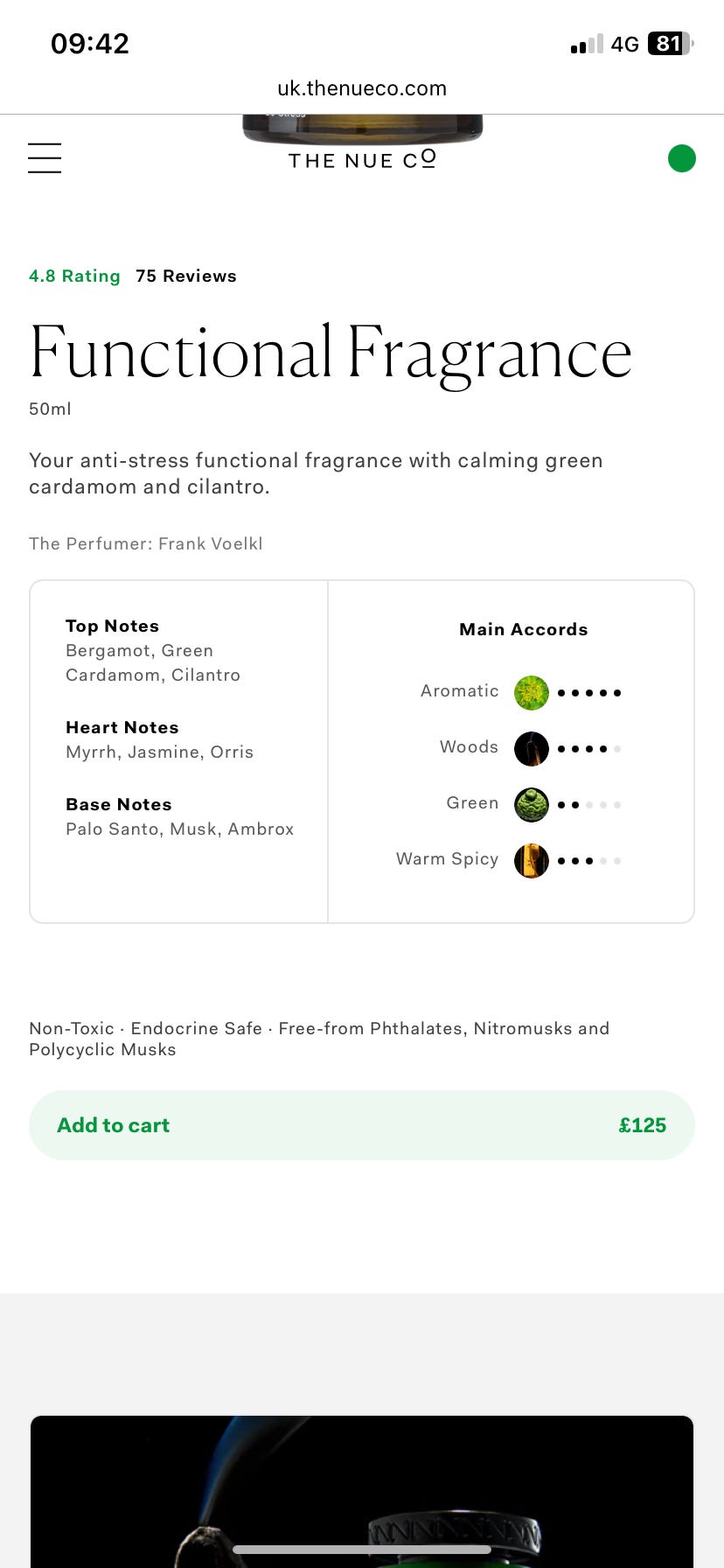Click the Woods accord icon

click(531, 749)
